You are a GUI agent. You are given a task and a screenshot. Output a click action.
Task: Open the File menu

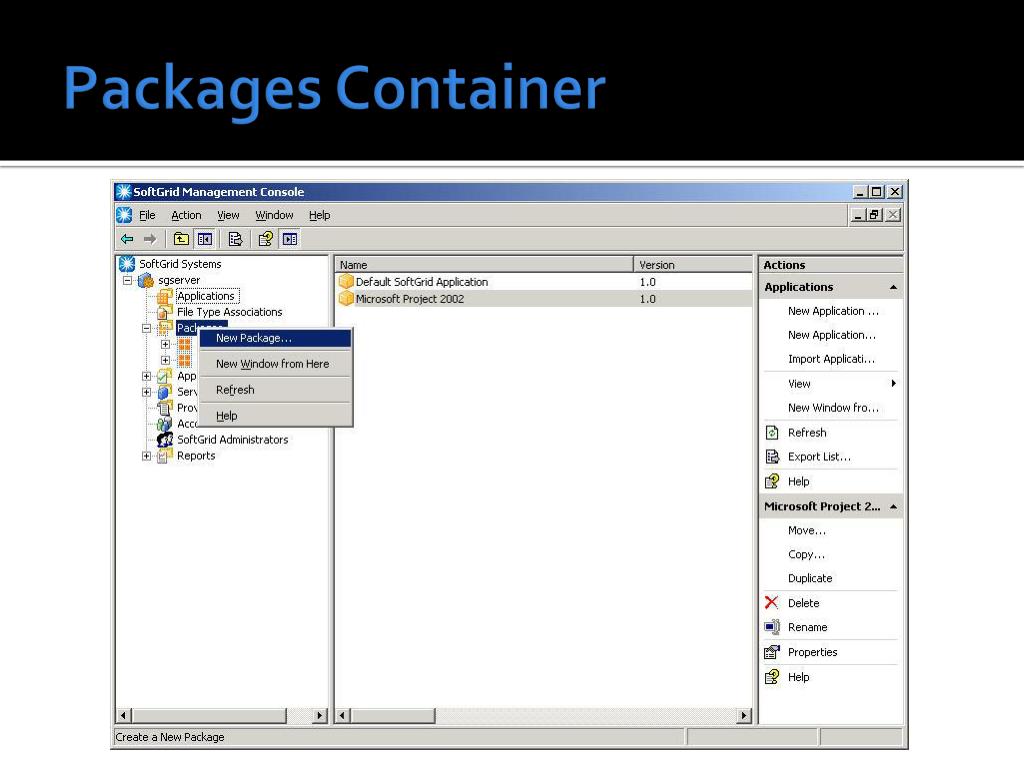[148, 215]
